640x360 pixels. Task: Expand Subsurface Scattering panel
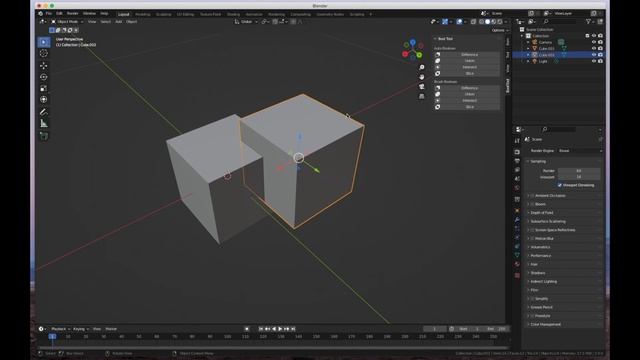[x=548, y=221]
